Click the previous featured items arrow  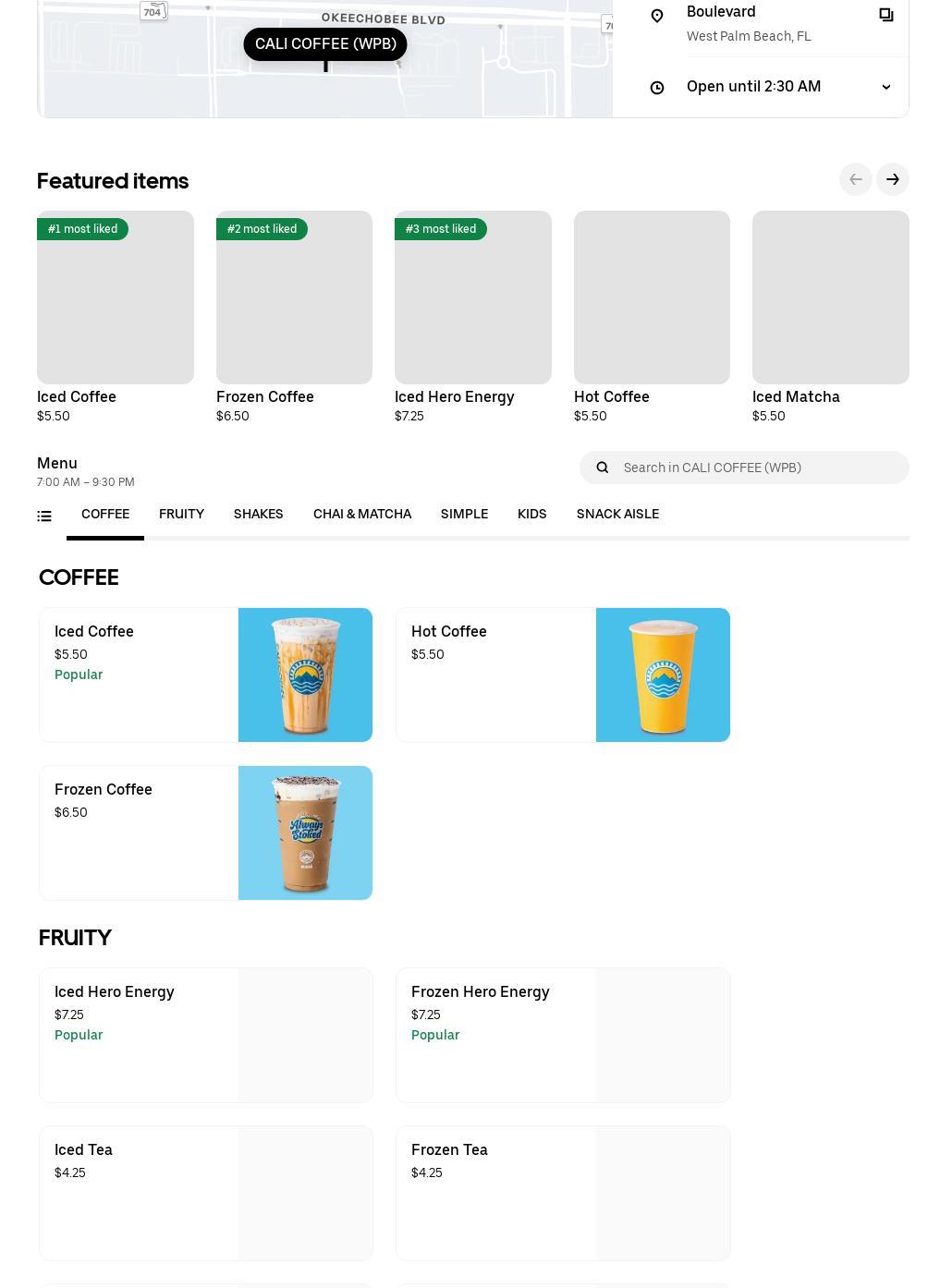coord(856,179)
